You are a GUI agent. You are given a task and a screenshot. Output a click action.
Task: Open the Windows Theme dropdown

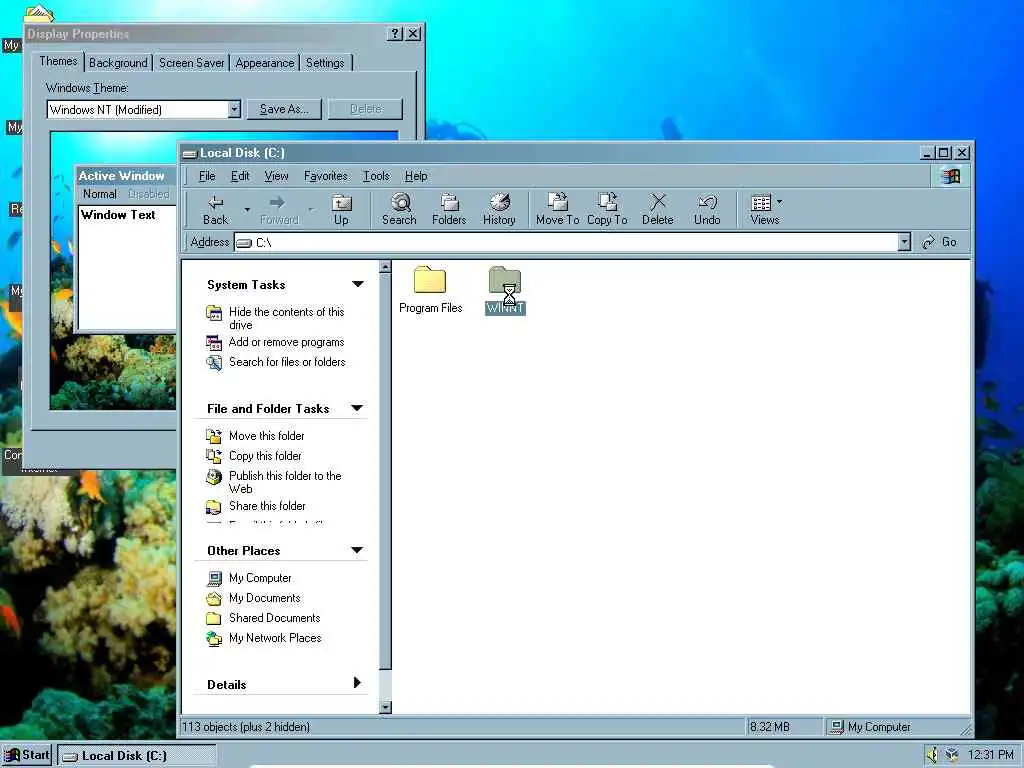[234, 109]
